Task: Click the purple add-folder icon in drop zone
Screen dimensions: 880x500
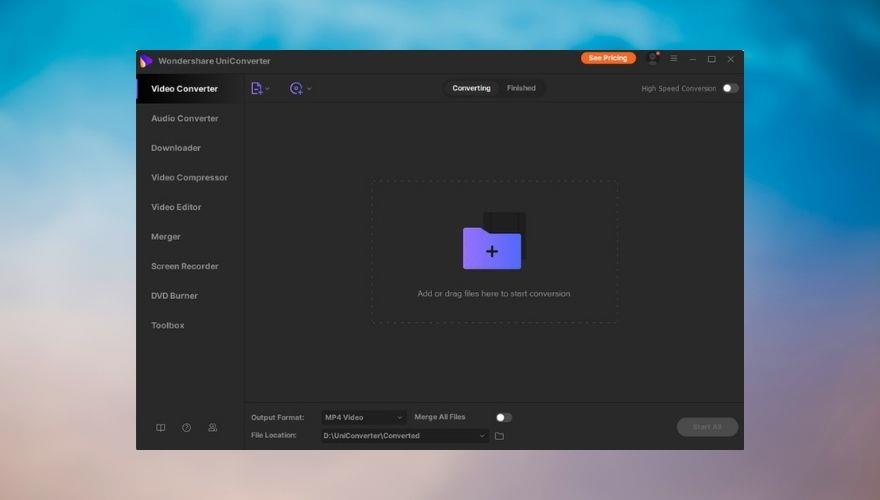Action: coord(492,247)
